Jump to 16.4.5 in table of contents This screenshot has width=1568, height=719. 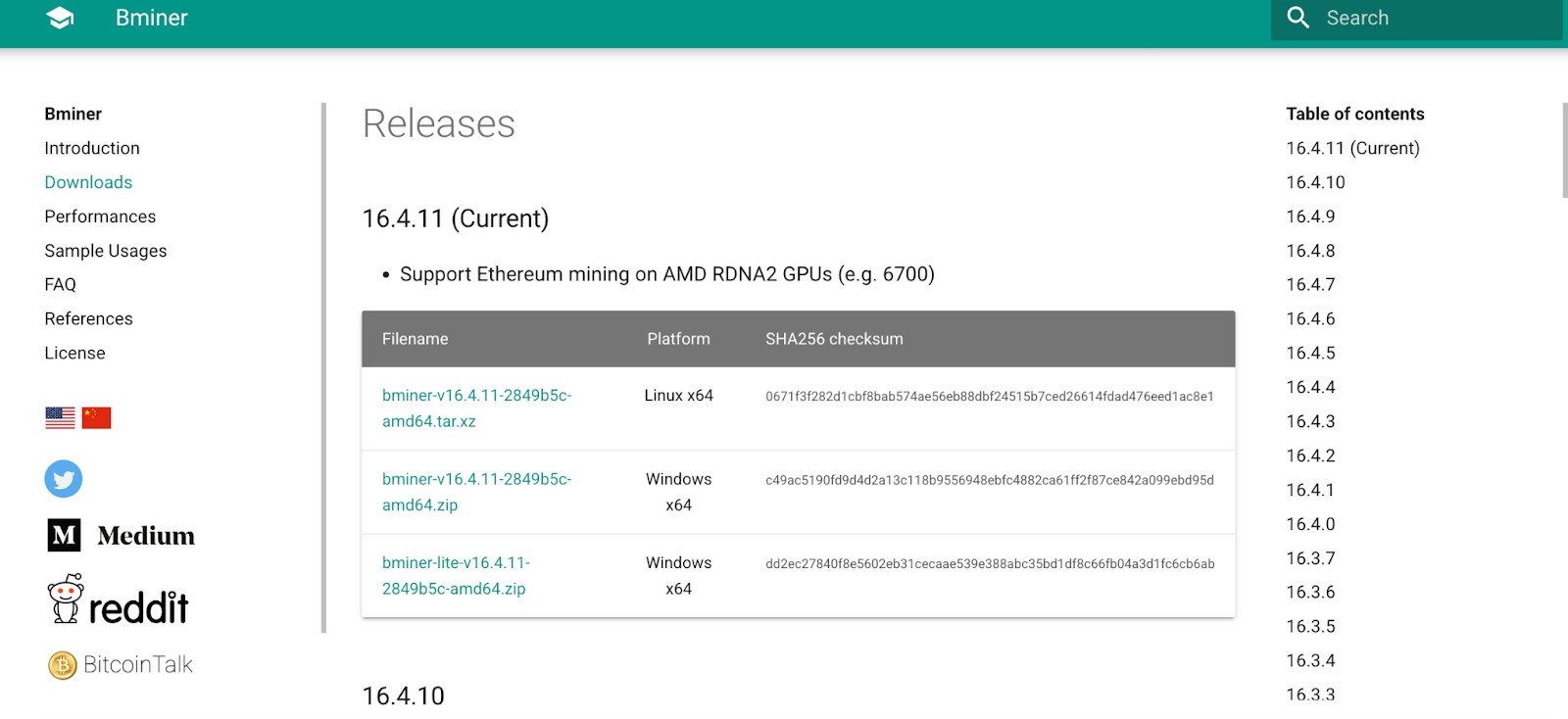click(1310, 353)
